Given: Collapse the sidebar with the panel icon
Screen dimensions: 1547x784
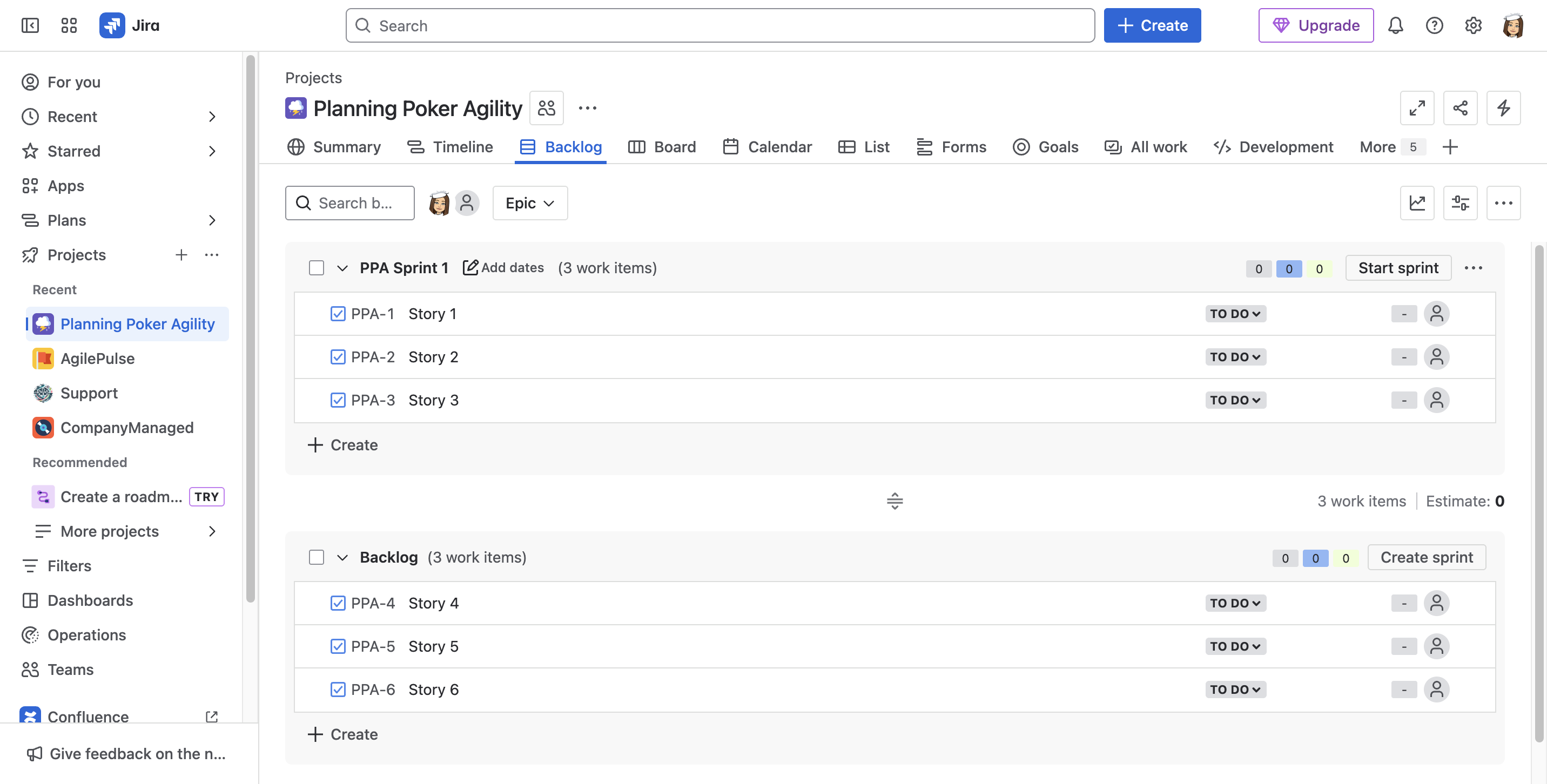Looking at the screenshot, I should (x=30, y=25).
